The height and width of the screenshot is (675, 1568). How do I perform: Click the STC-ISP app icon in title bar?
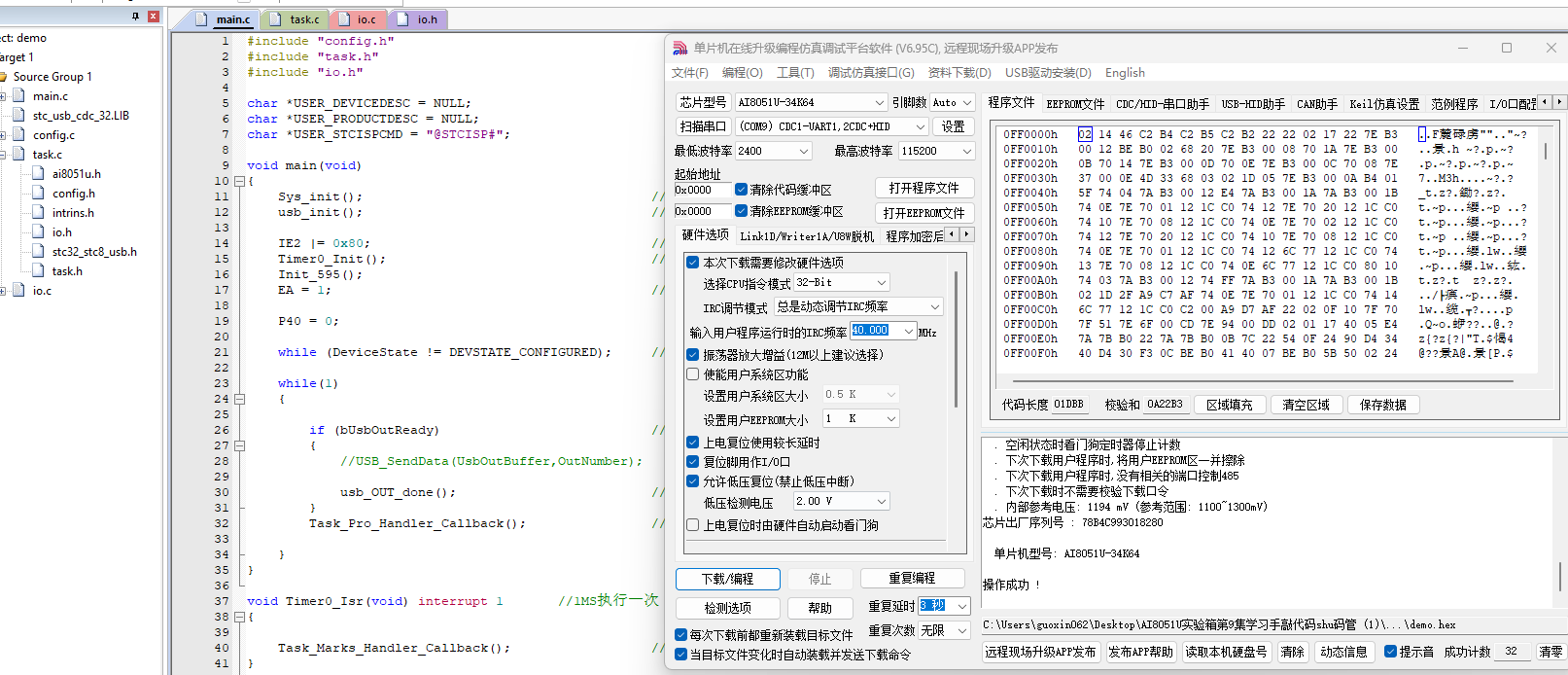(679, 48)
